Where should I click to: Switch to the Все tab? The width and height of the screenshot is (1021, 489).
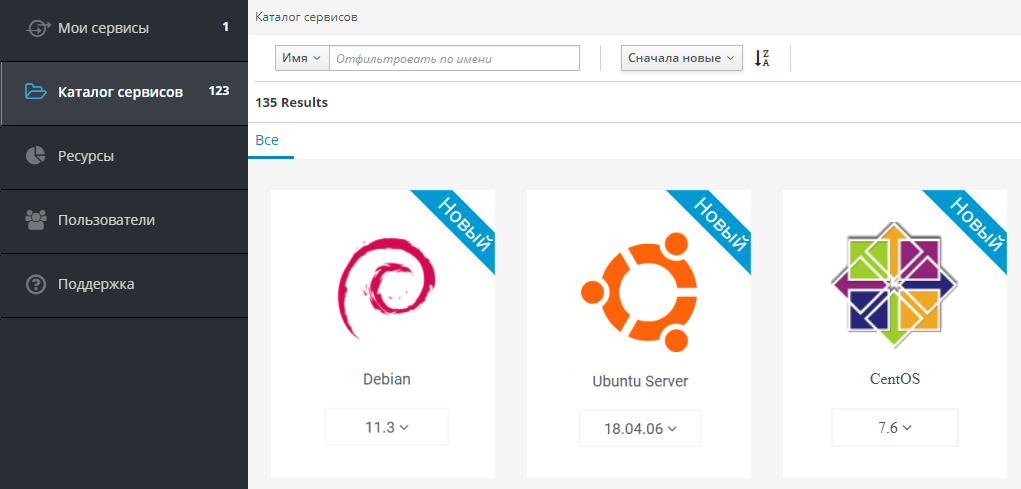[x=267, y=140]
